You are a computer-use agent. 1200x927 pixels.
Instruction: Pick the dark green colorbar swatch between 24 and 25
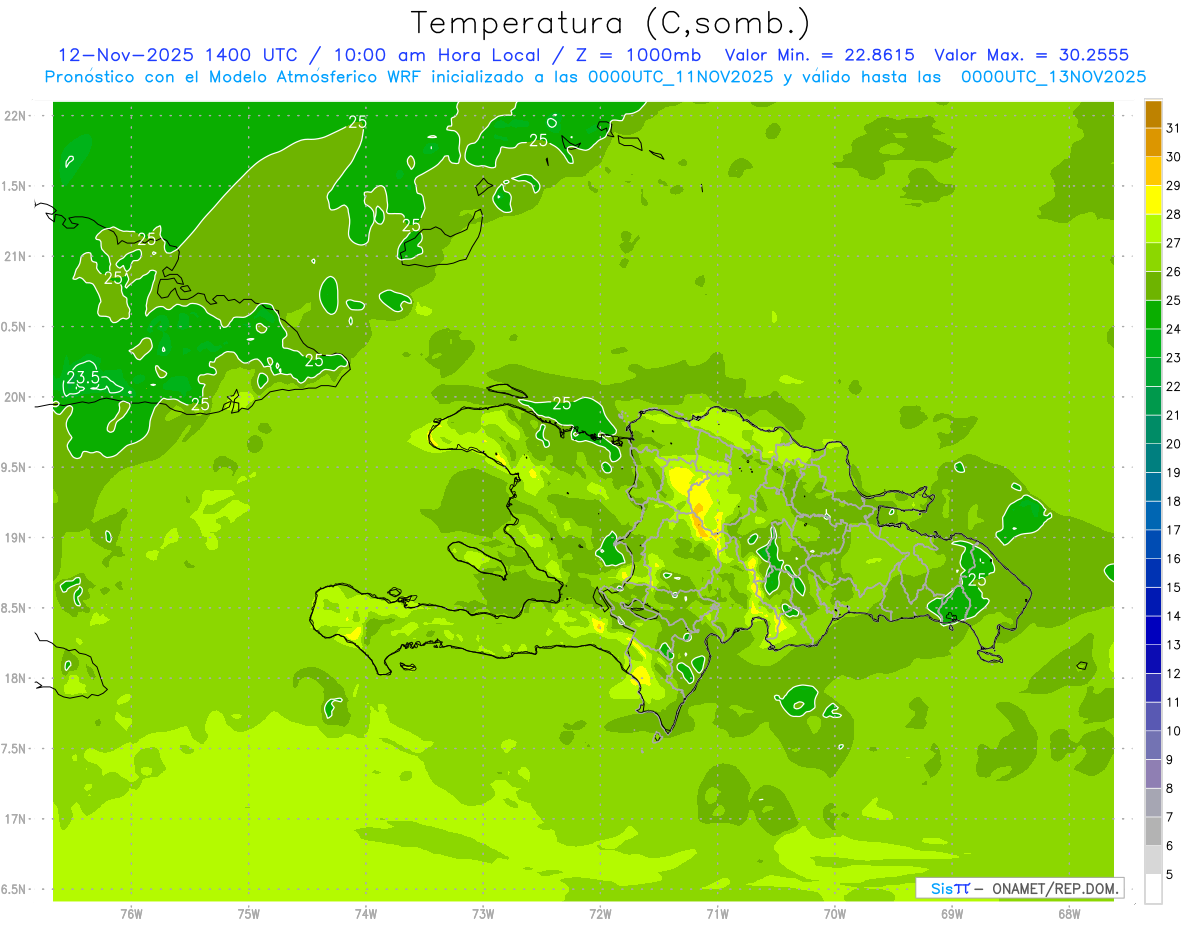pyautogui.click(x=1153, y=315)
